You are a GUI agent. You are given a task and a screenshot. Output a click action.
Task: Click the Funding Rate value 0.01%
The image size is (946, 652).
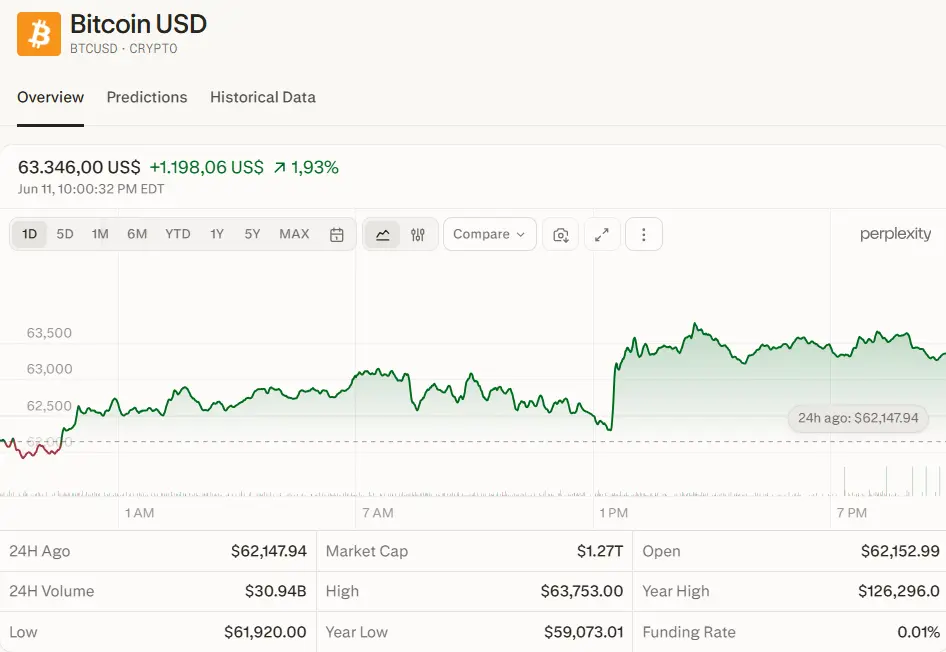pyautogui.click(x=918, y=632)
